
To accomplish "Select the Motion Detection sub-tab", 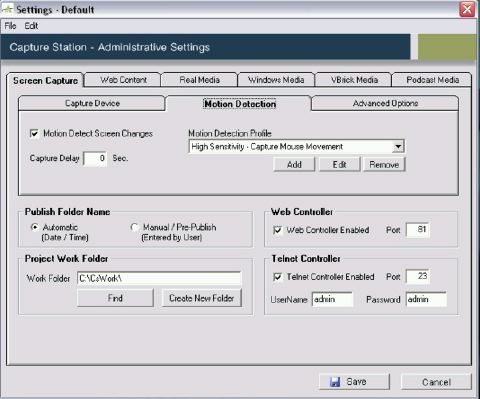I will click(239, 104).
